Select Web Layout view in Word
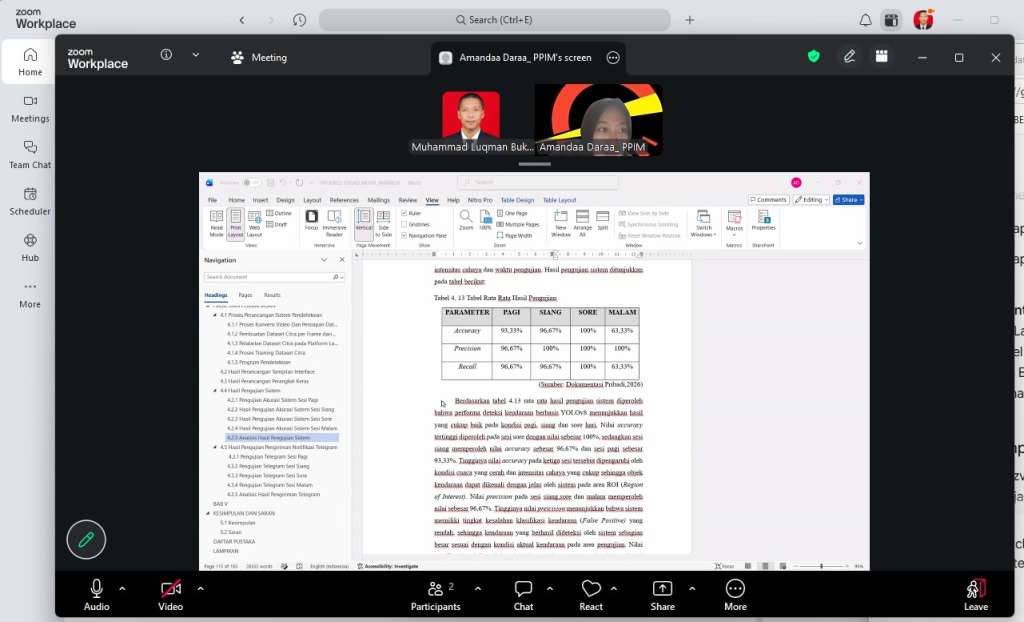 click(x=254, y=223)
